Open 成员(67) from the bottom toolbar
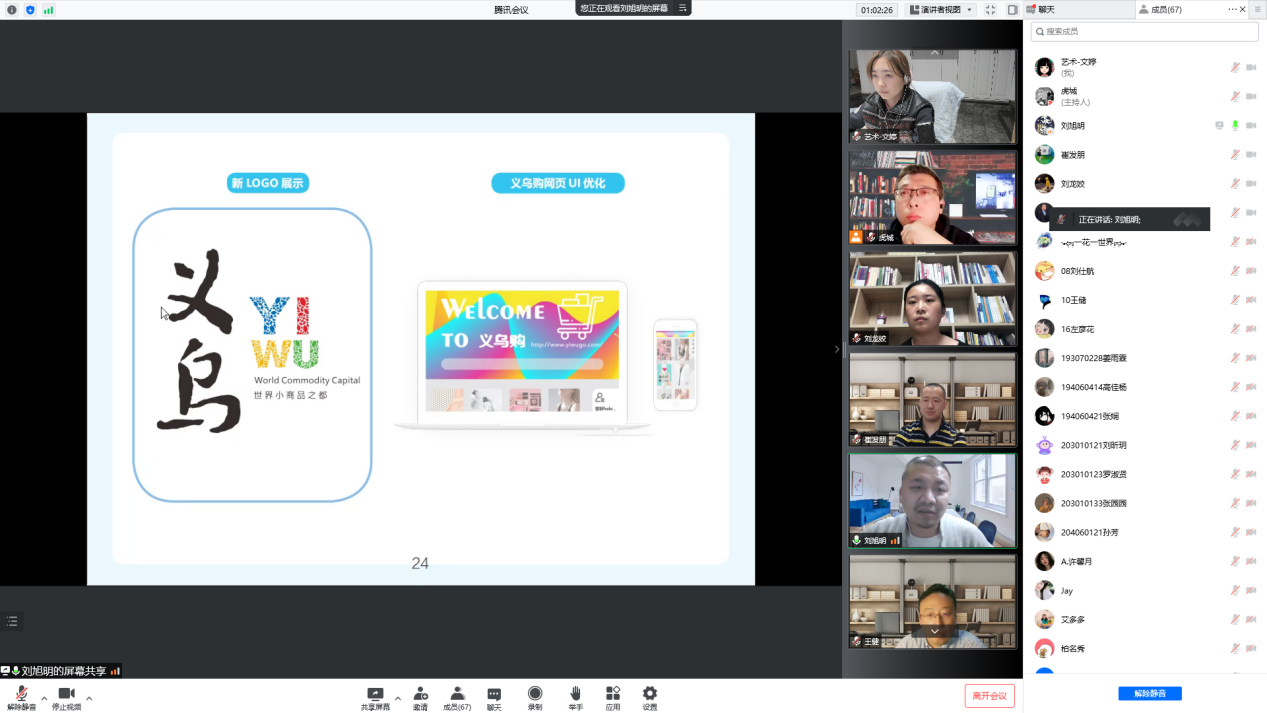 click(457, 698)
